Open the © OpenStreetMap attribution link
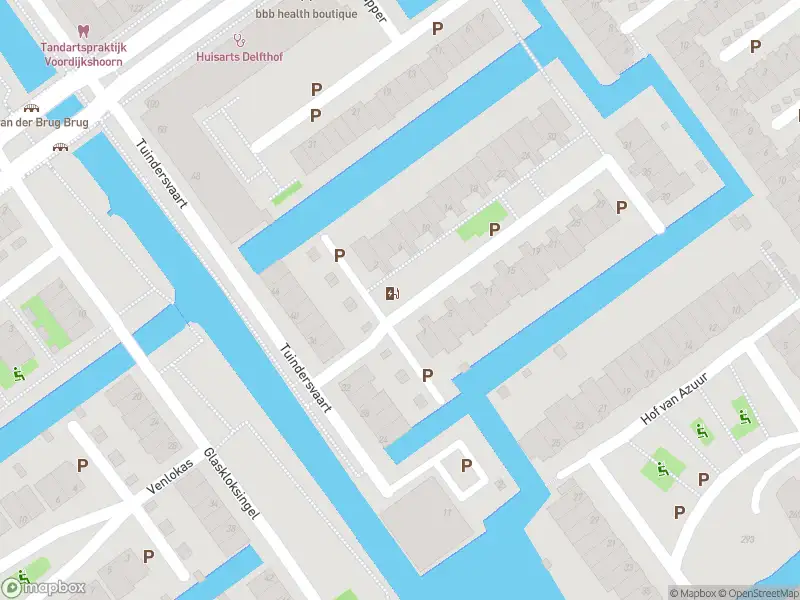The image size is (800, 600). click(759, 593)
